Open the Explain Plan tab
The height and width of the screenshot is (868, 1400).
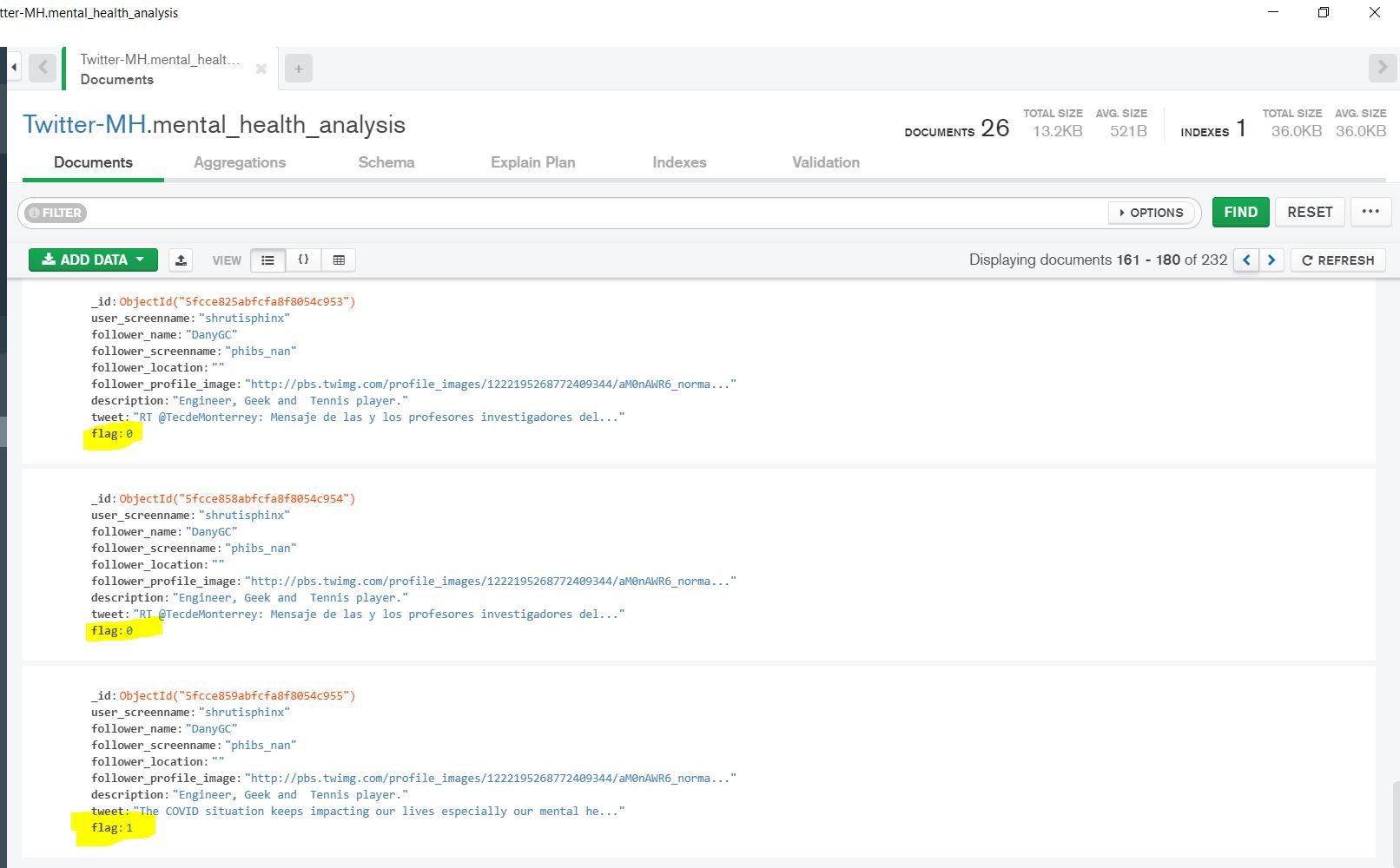click(x=533, y=162)
